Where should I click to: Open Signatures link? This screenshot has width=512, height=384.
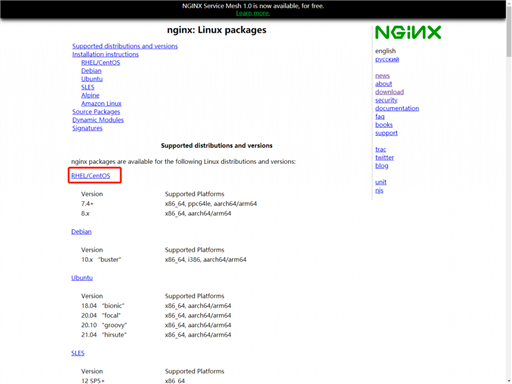pos(87,128)
